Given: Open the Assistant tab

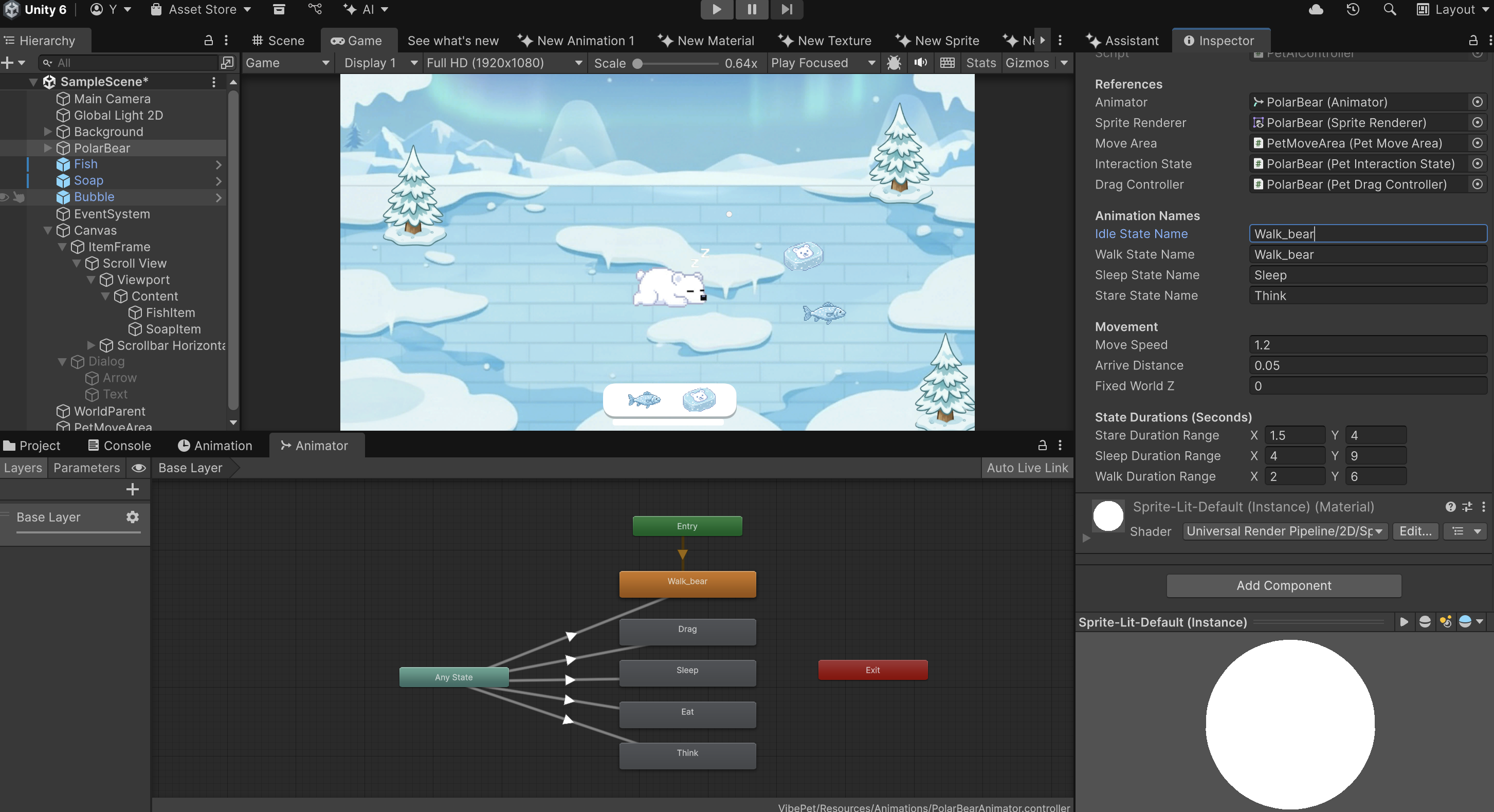Looking at the screenshot, I should [x=1122, y=41].
